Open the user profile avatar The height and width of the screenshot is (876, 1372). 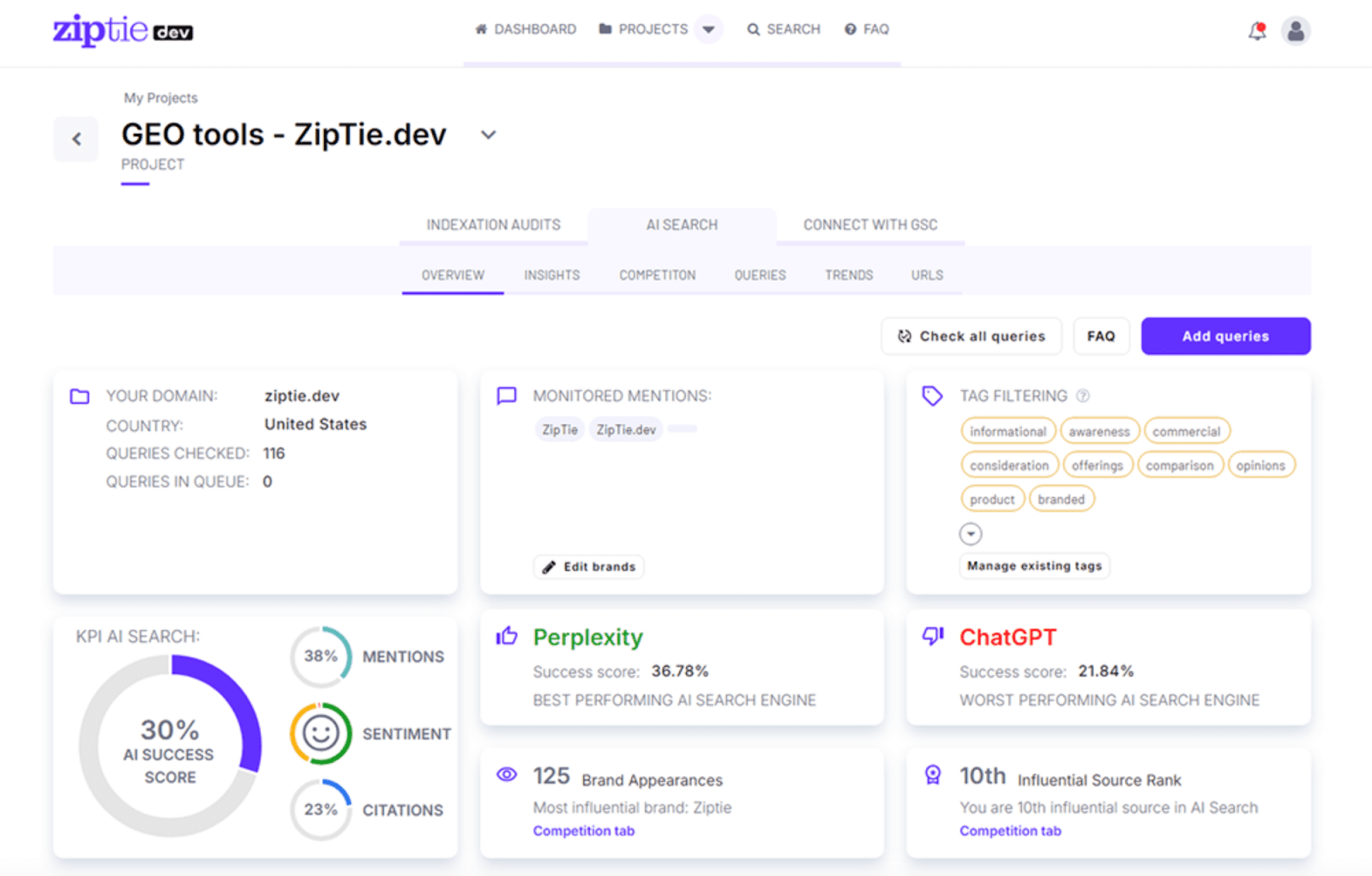1297,30
